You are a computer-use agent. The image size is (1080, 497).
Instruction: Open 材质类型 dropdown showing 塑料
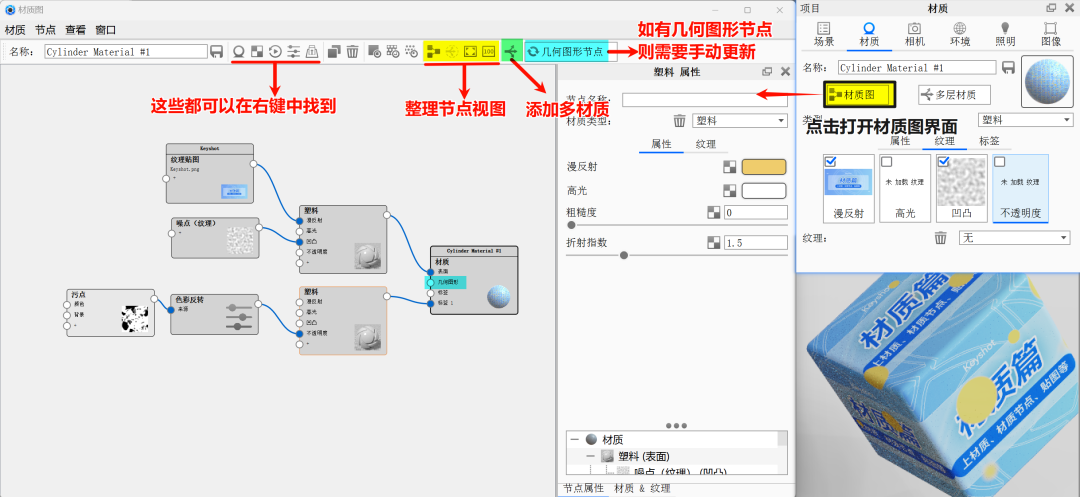(740, 120)
